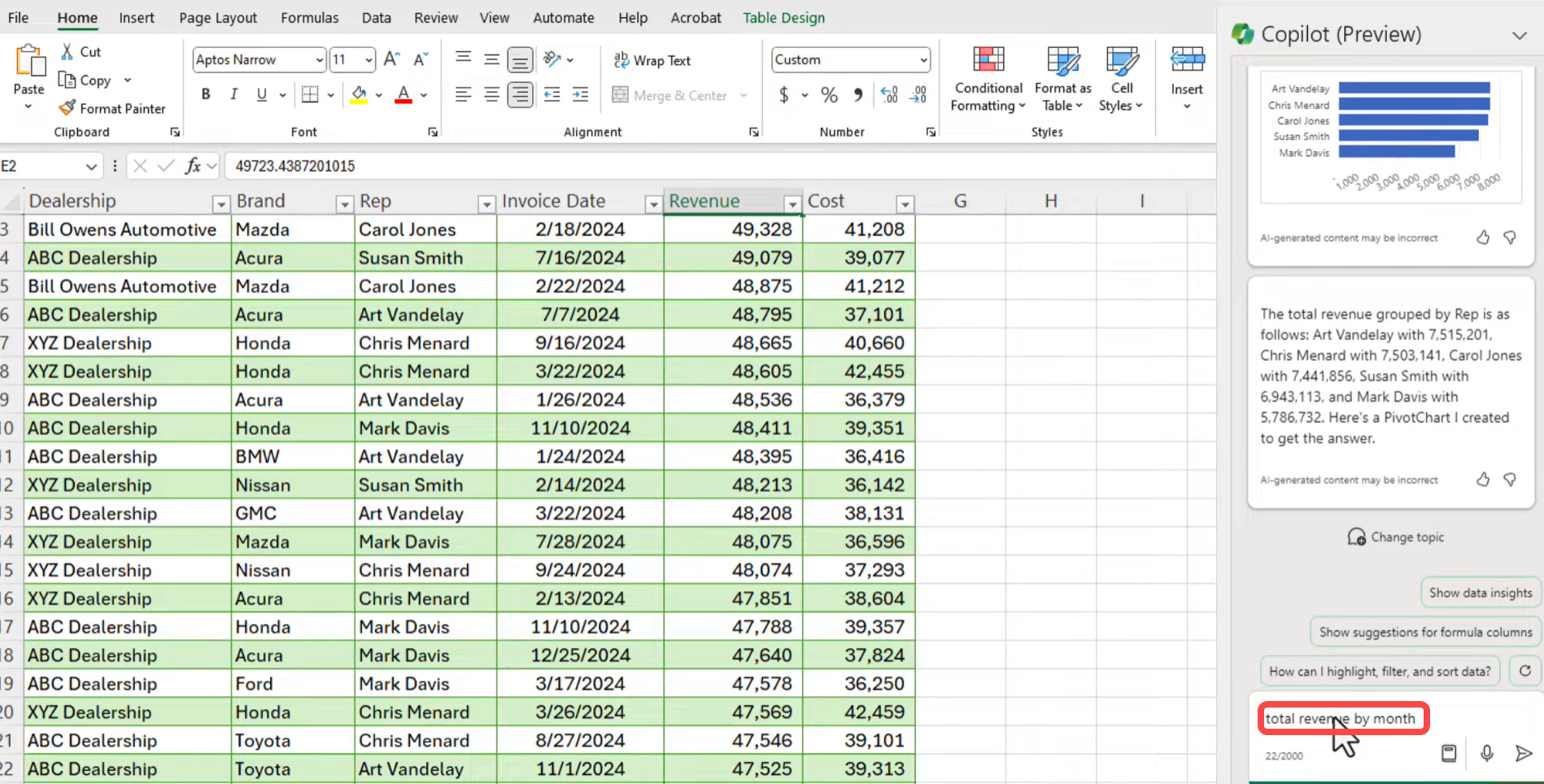Viewport: 1544px width, 784px height.
Task: Expand the Name Box dropdown
Action: pos(91,167)
